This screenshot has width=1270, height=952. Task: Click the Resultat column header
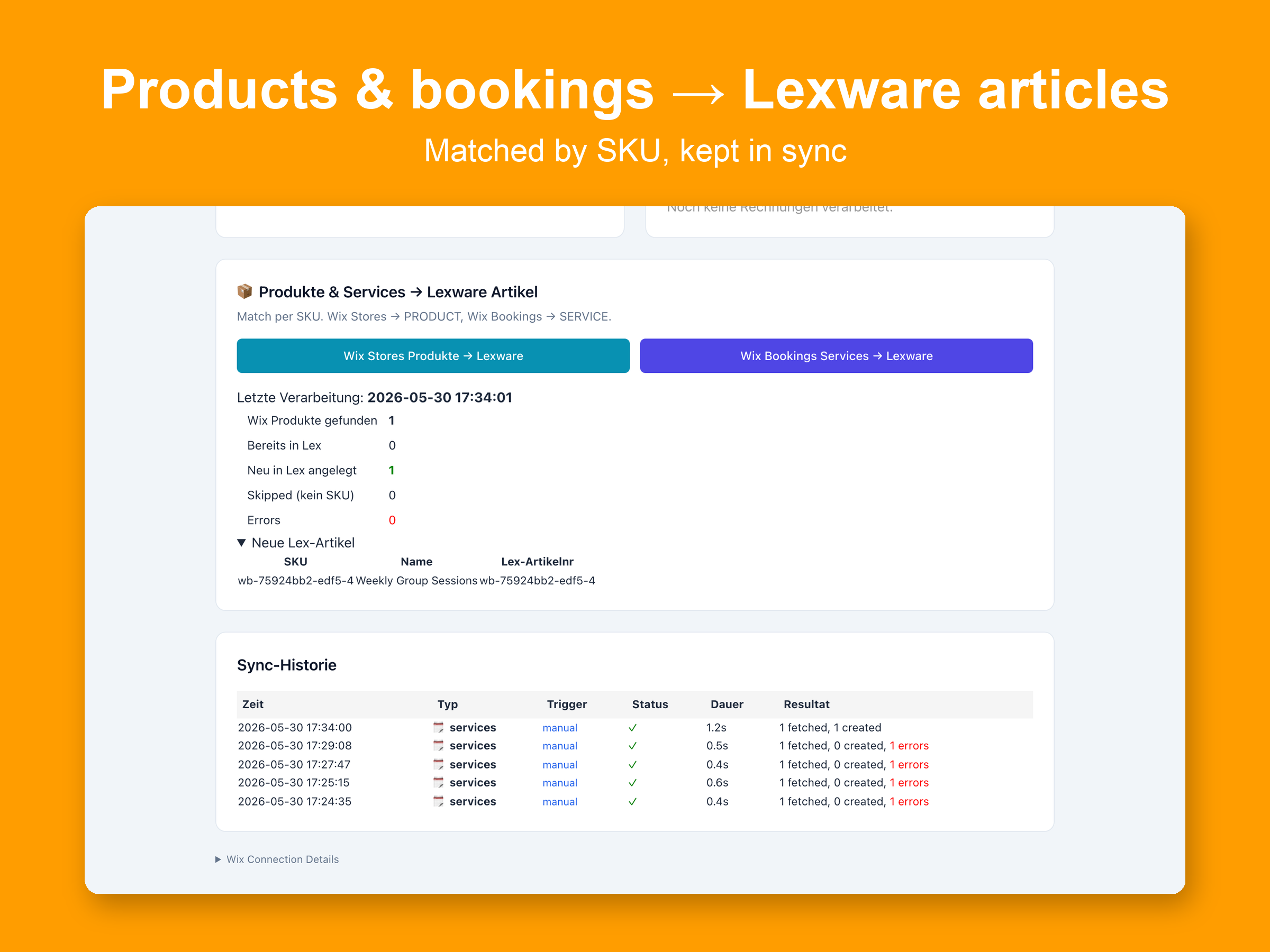[806, 704]
